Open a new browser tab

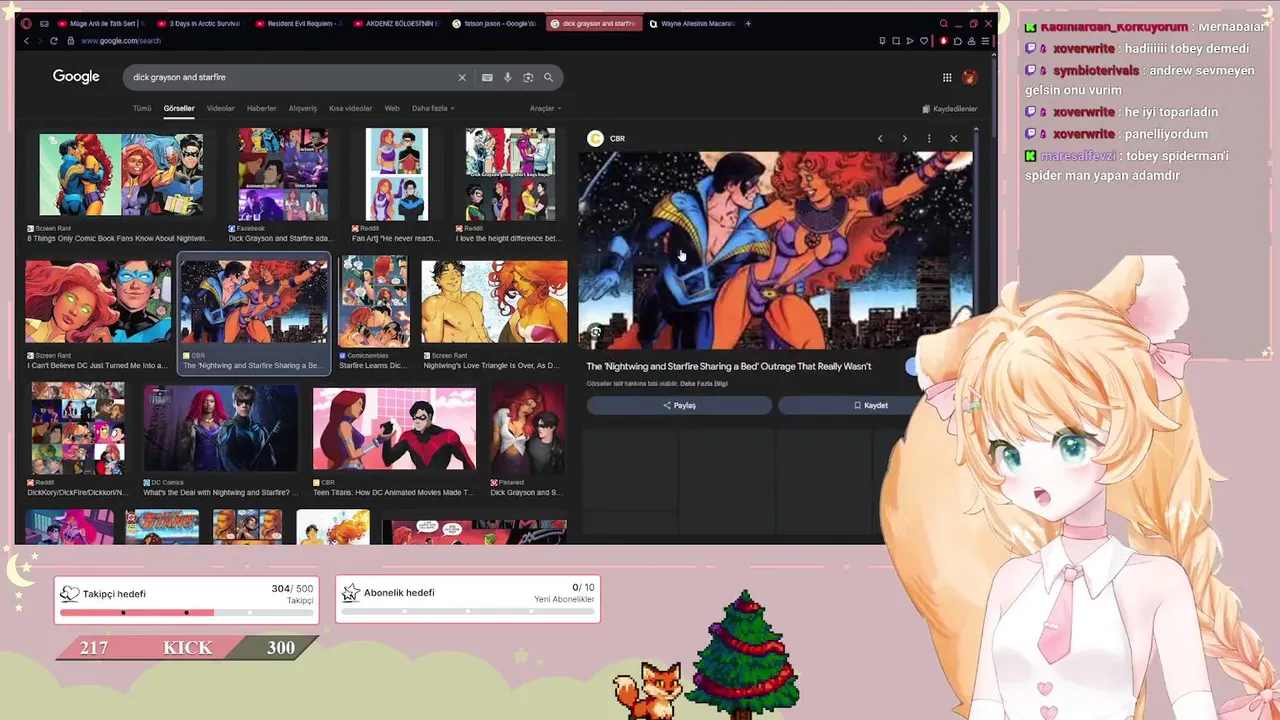749,23
